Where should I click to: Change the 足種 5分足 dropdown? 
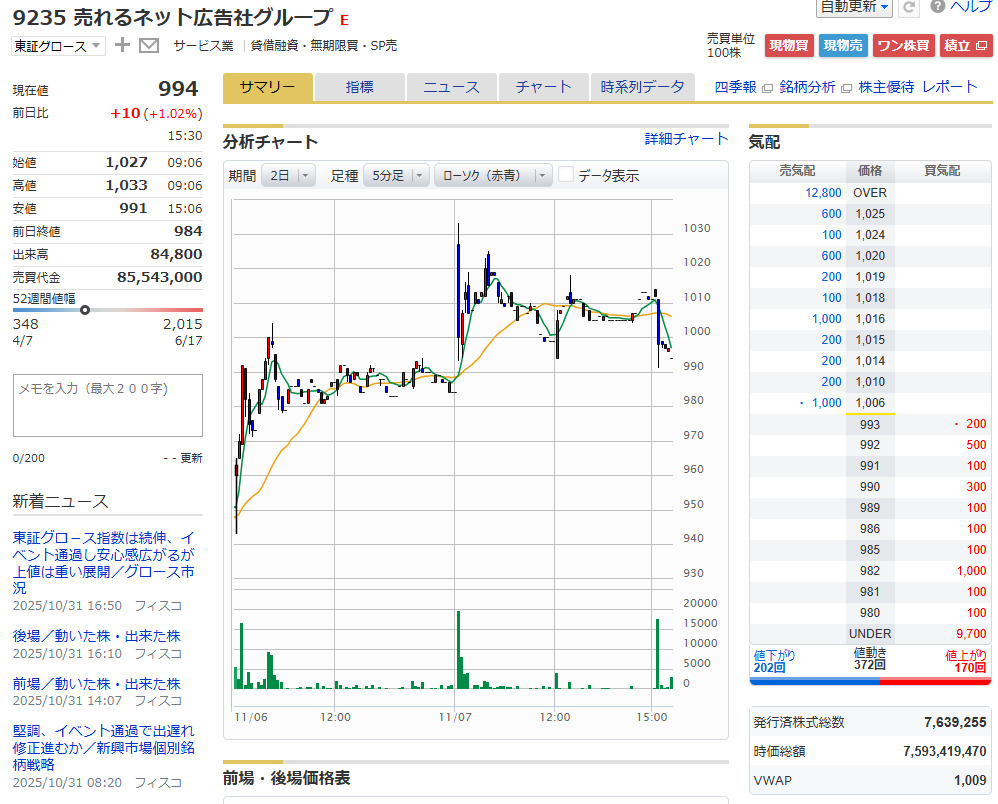click(396, 175)
